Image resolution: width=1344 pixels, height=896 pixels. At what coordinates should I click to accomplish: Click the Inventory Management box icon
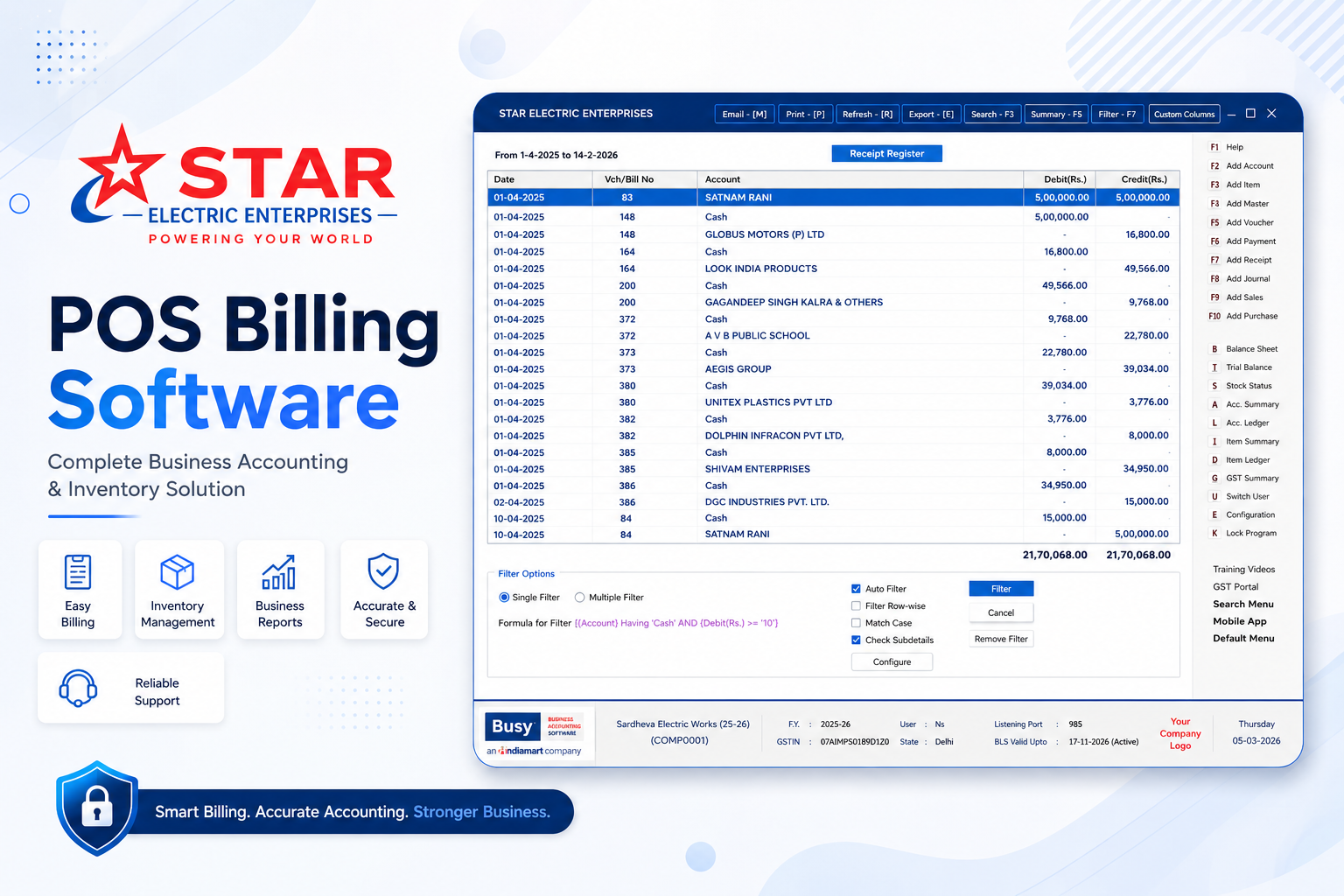pyautogui.click(x=178, y=572)
